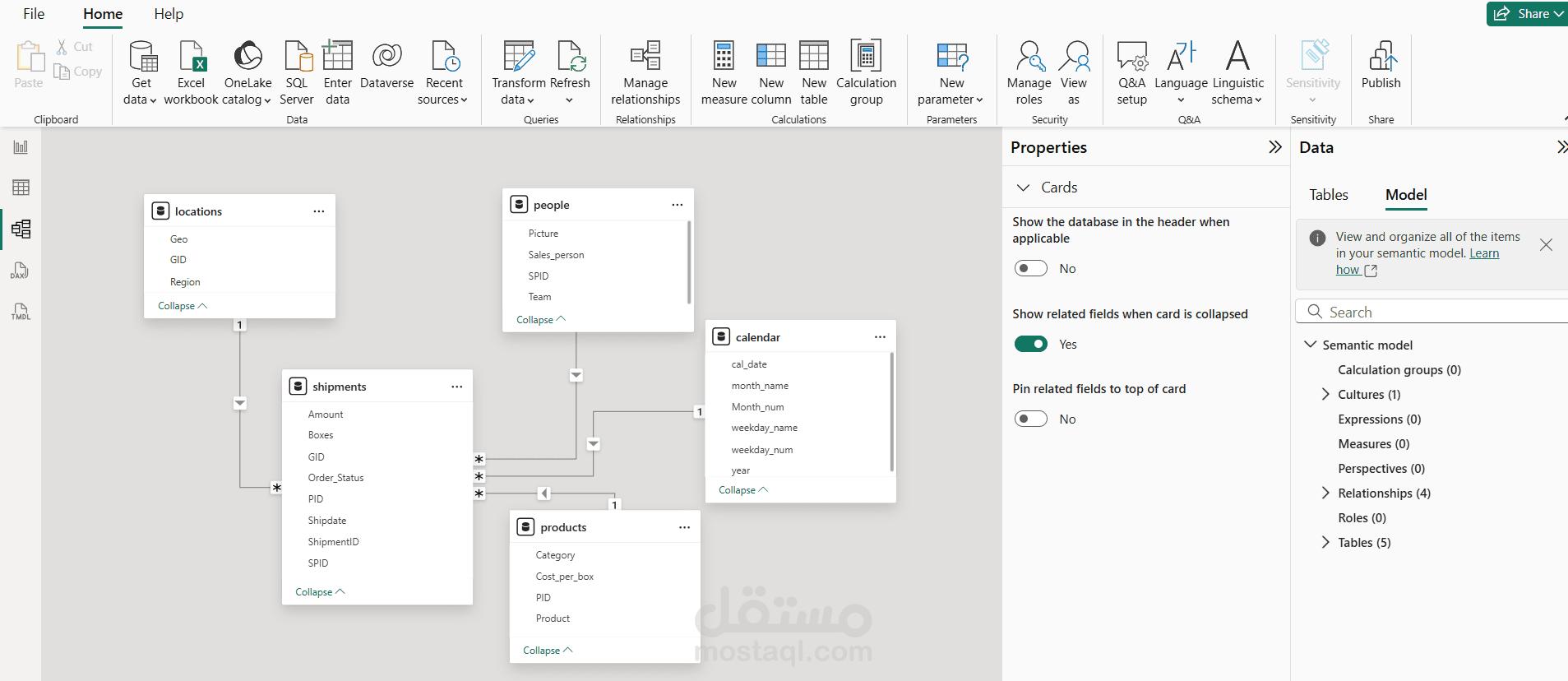Collapse the locations table card
1568x681 pixels.
(183, 305)
